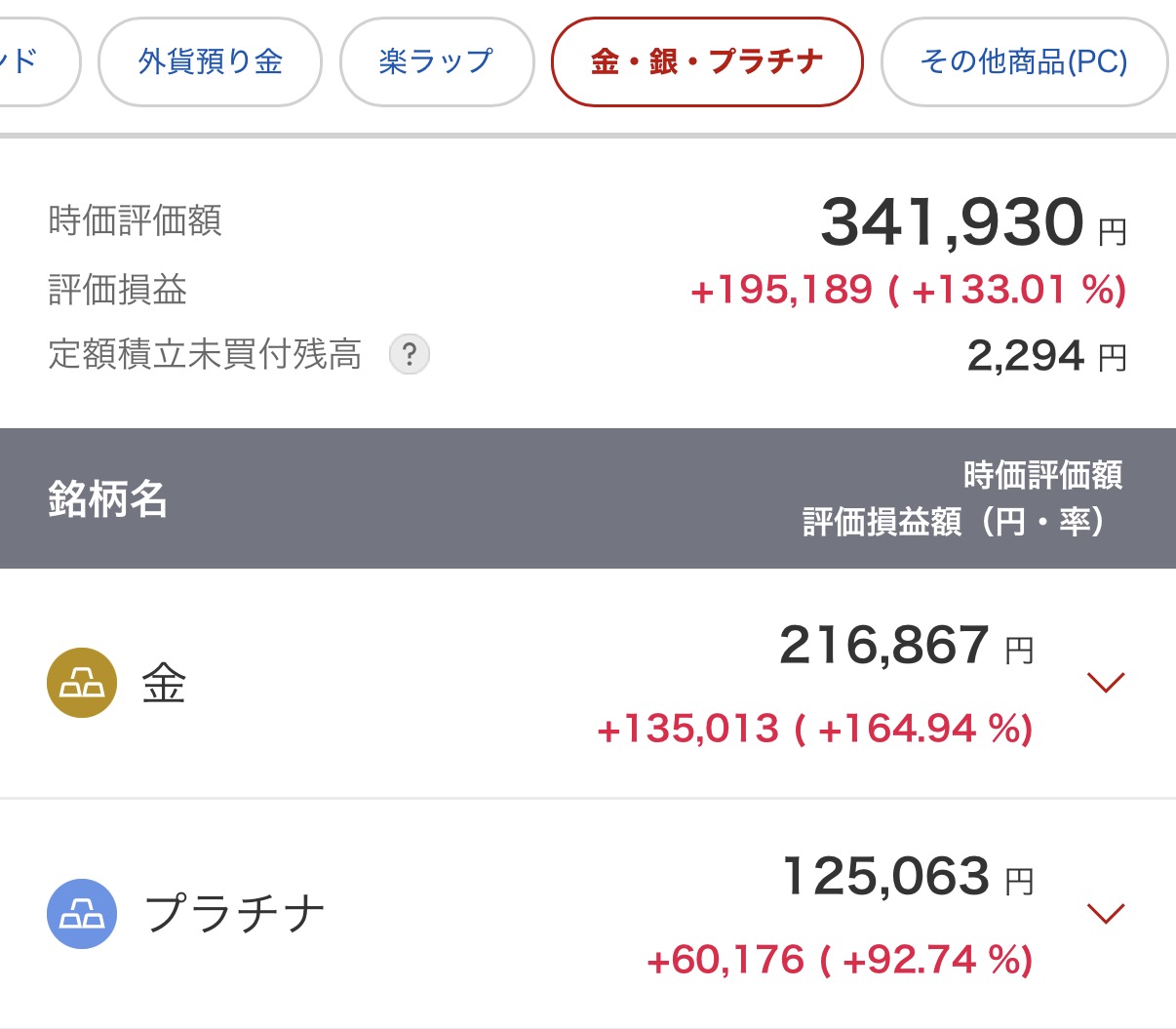Image resolution: width=1176 pixels, height=1029 pixels.
Task: Click the 2,294 円 unpurchased balance
Action: point(1046,356)
